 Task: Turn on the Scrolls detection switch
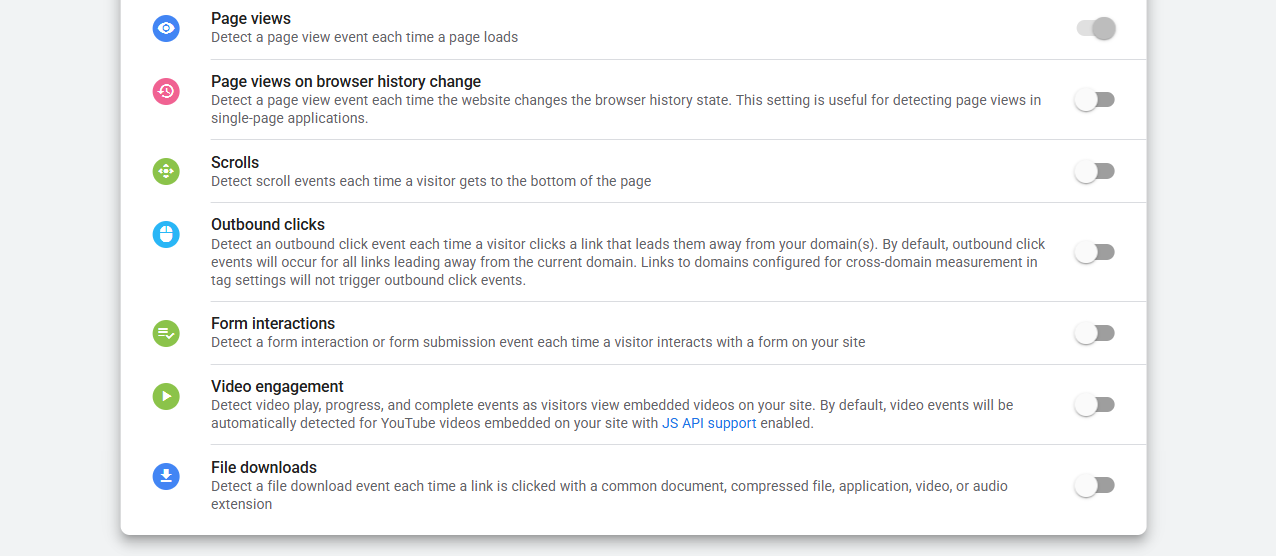point(1095,172)
